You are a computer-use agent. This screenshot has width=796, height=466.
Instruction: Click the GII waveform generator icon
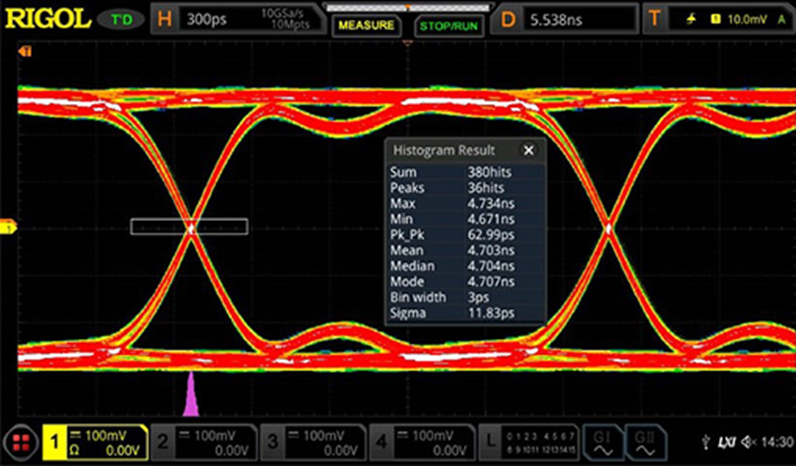point(648,441)
